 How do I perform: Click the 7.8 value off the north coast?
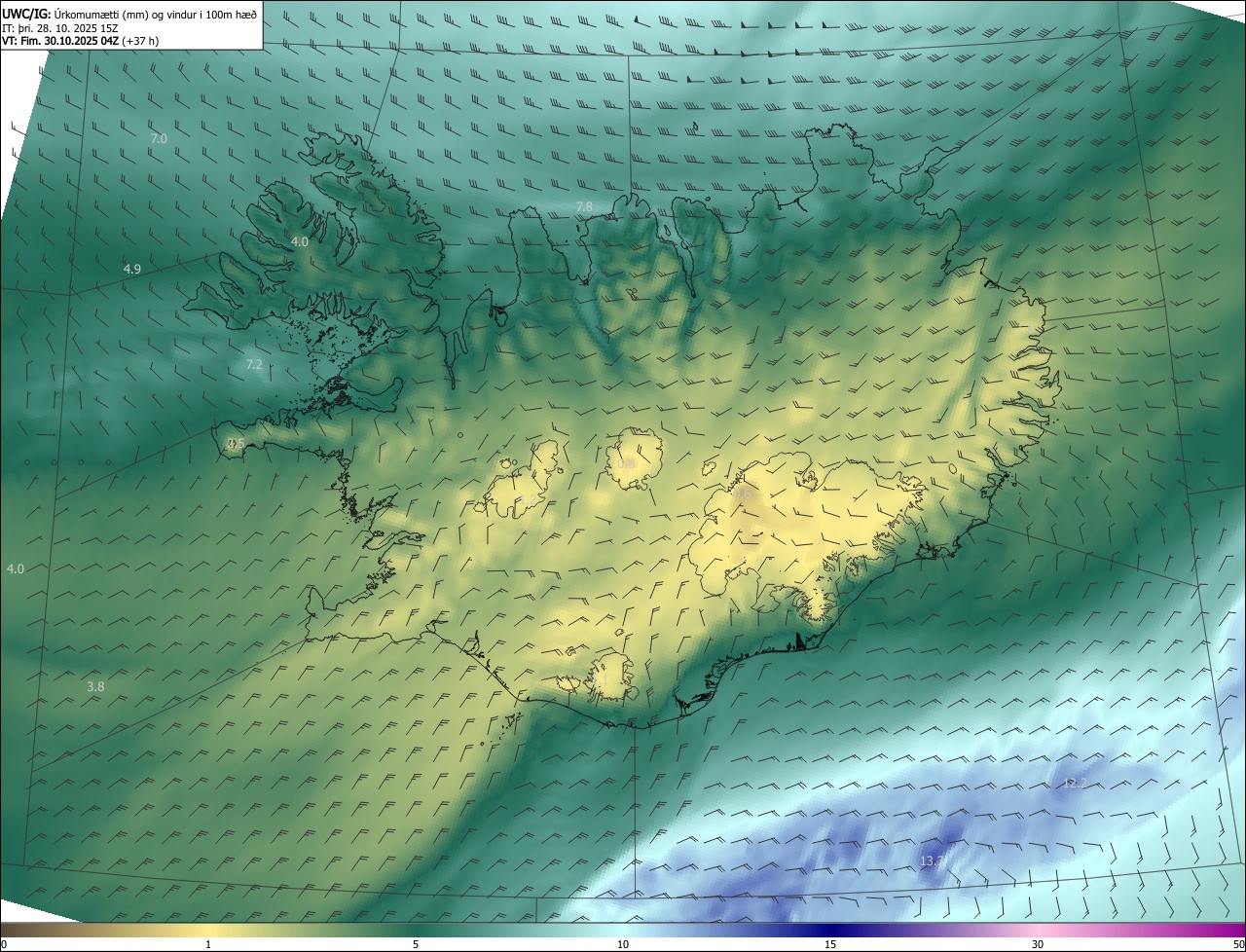(584, 206)
